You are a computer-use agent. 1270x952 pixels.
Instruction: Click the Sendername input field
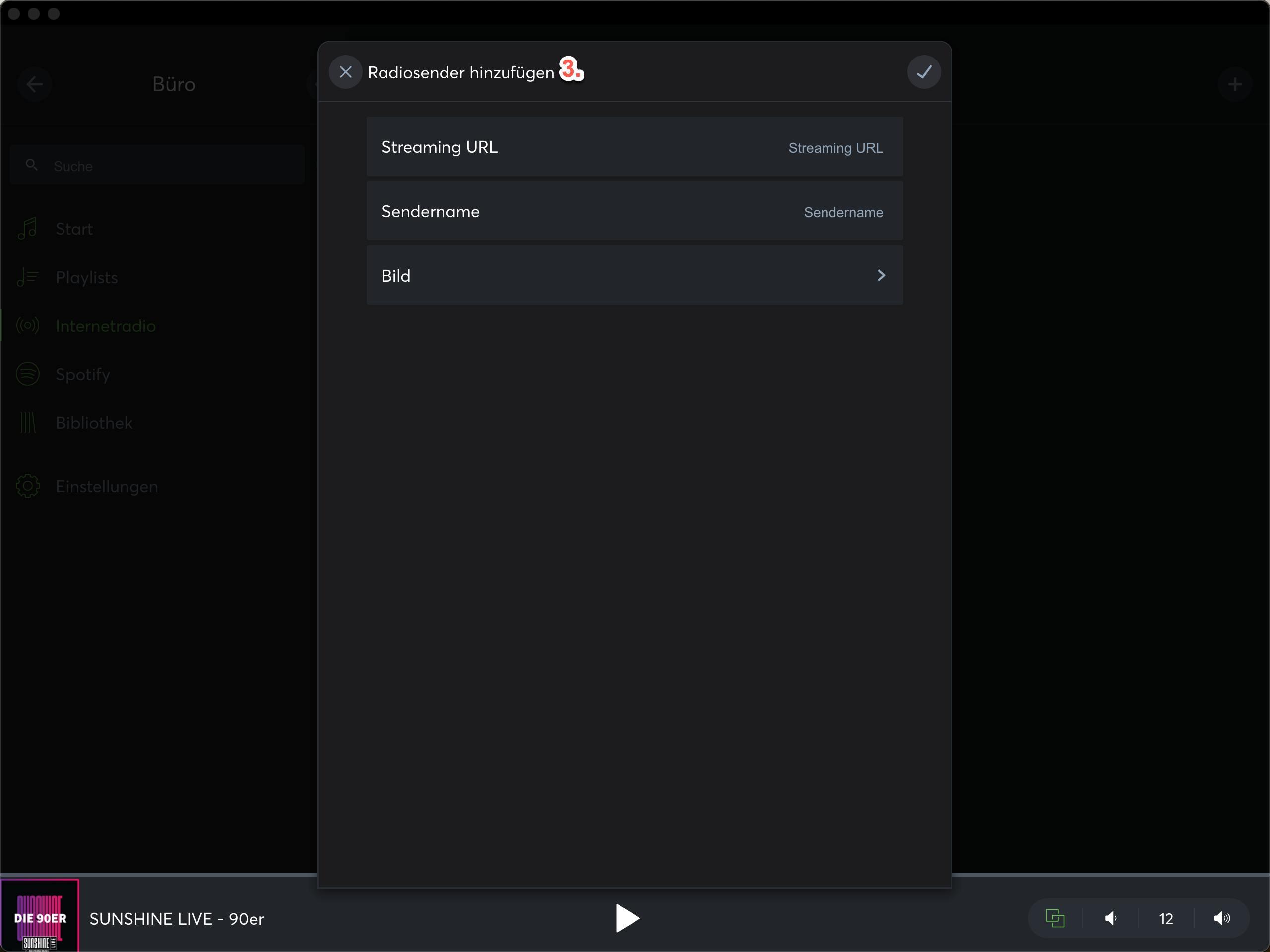842,212
